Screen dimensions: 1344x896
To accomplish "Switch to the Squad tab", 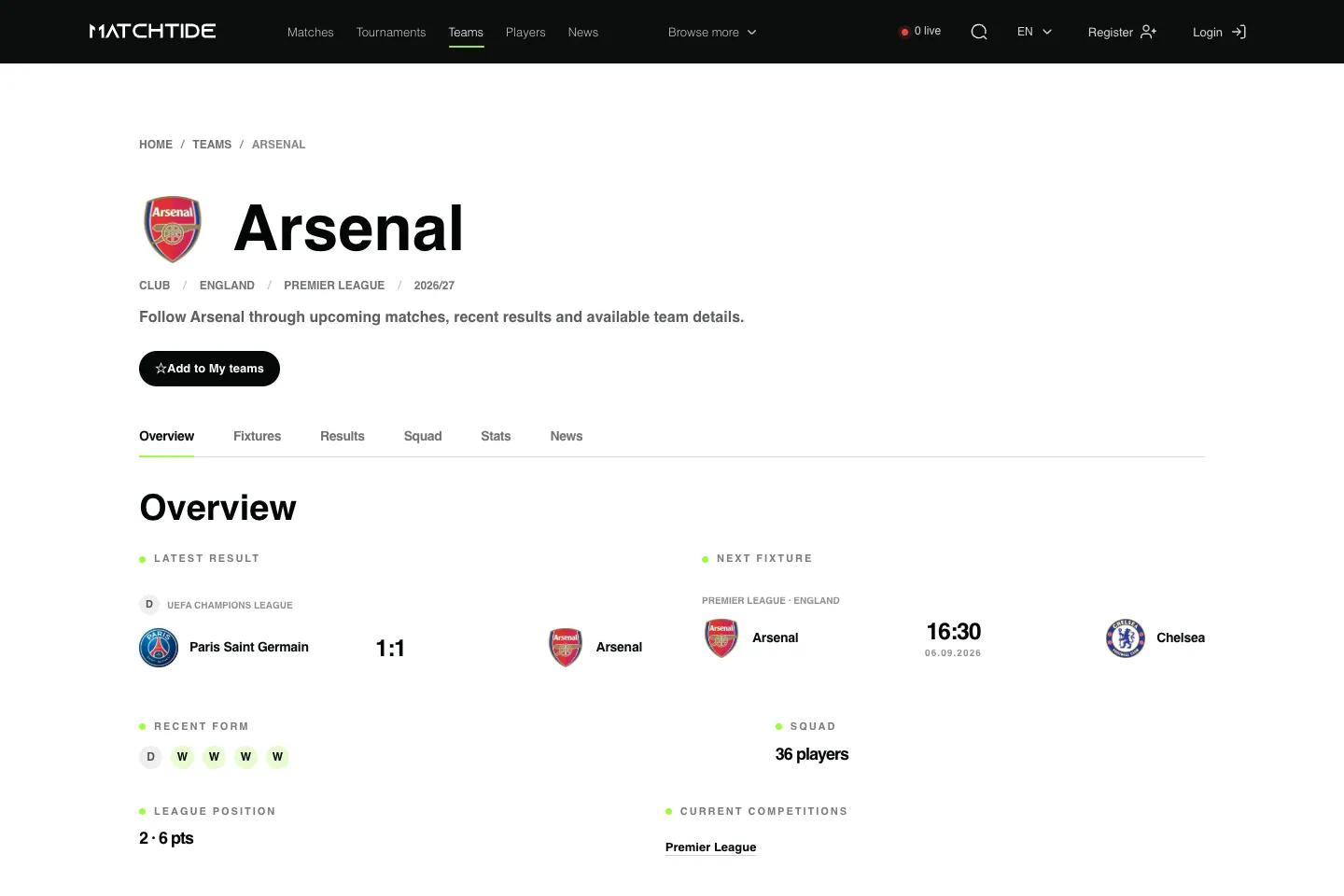I will pyautogui.click(x=423, y=436).
